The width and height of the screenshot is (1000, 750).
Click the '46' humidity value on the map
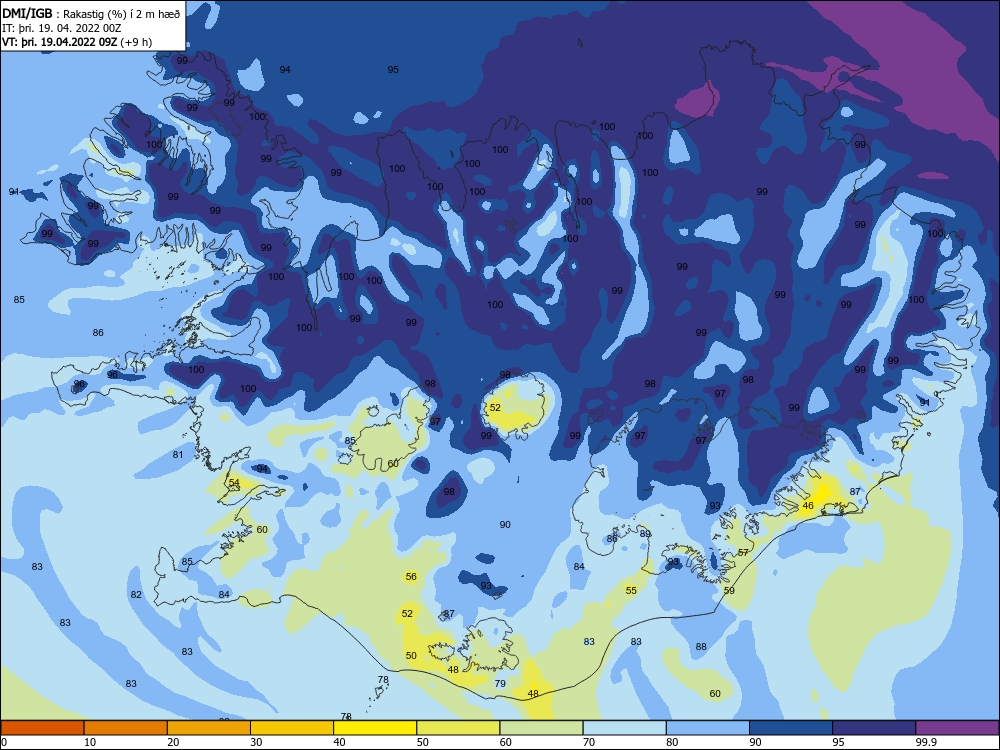[808, 506]
